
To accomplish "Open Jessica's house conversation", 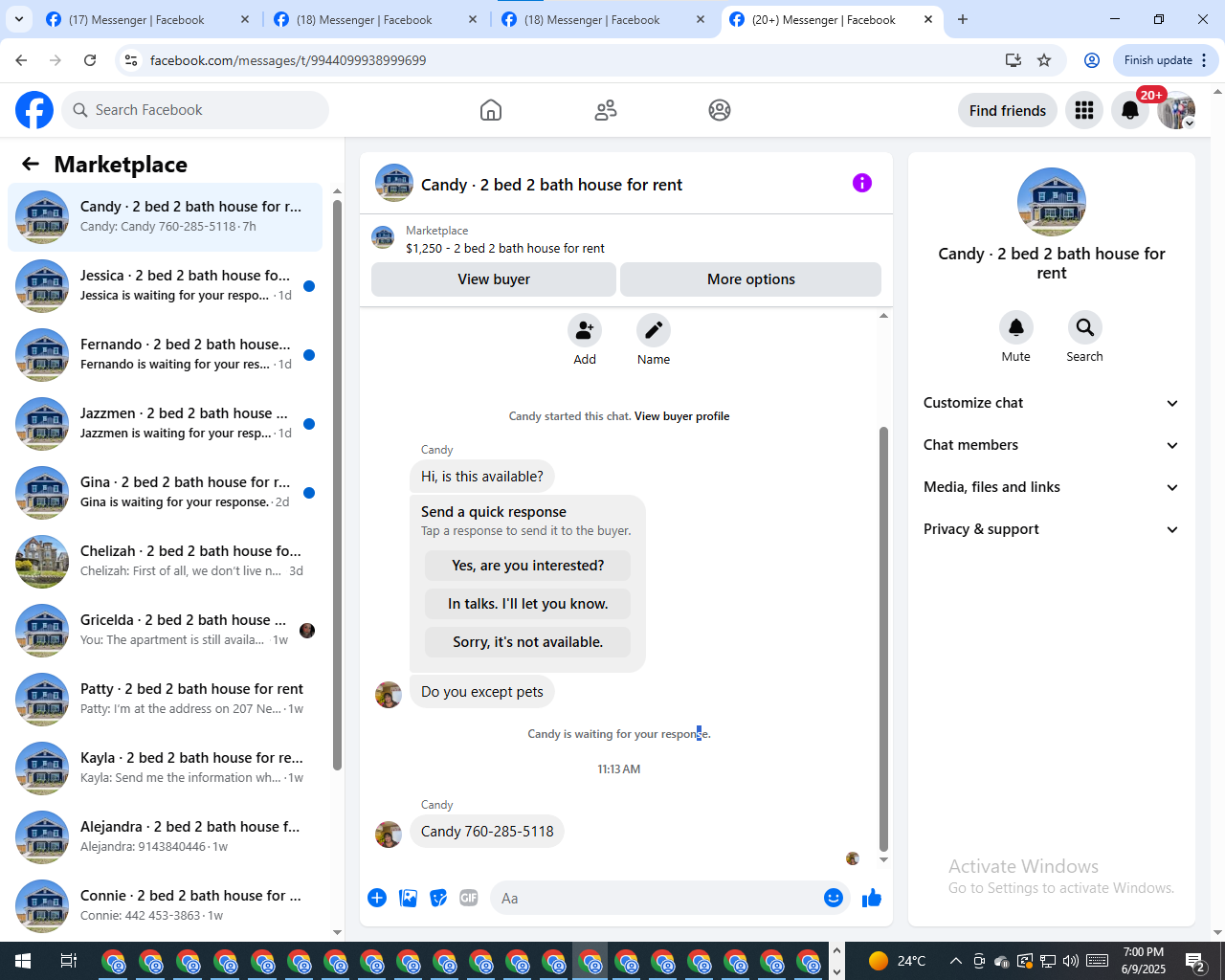I will point(166,286).
